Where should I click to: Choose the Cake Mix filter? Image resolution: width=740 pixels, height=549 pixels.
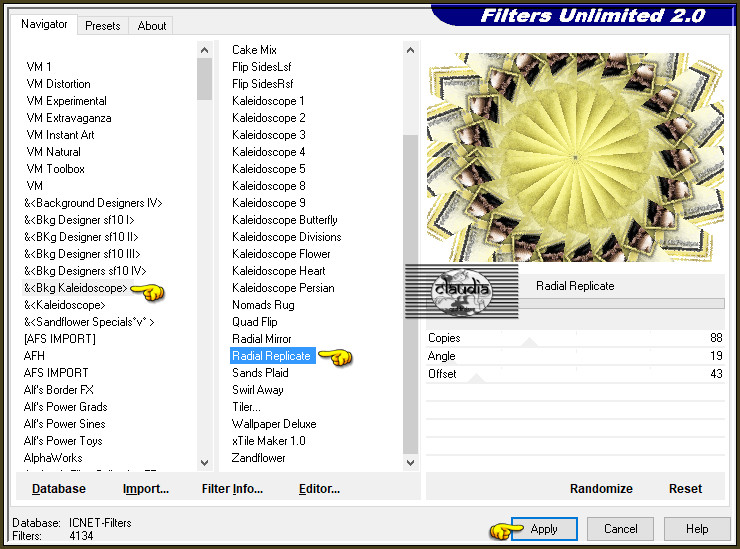tap(254, 50)
